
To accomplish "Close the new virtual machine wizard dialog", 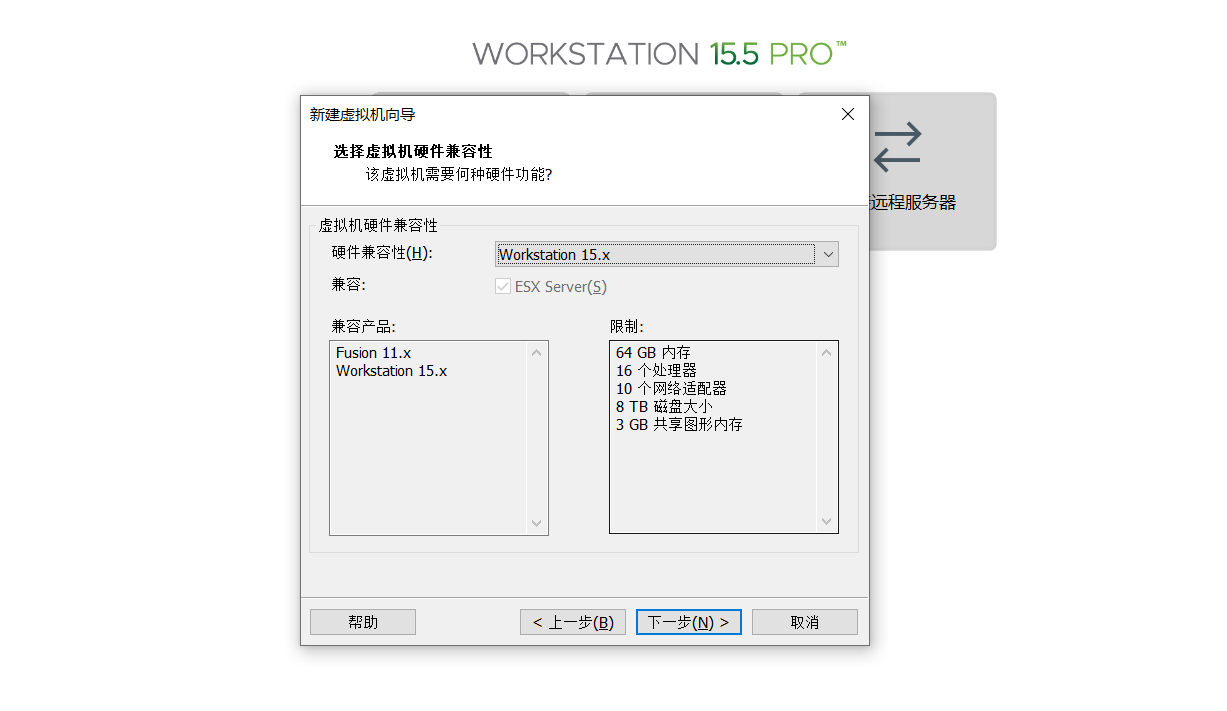I will tap(848, 114).
